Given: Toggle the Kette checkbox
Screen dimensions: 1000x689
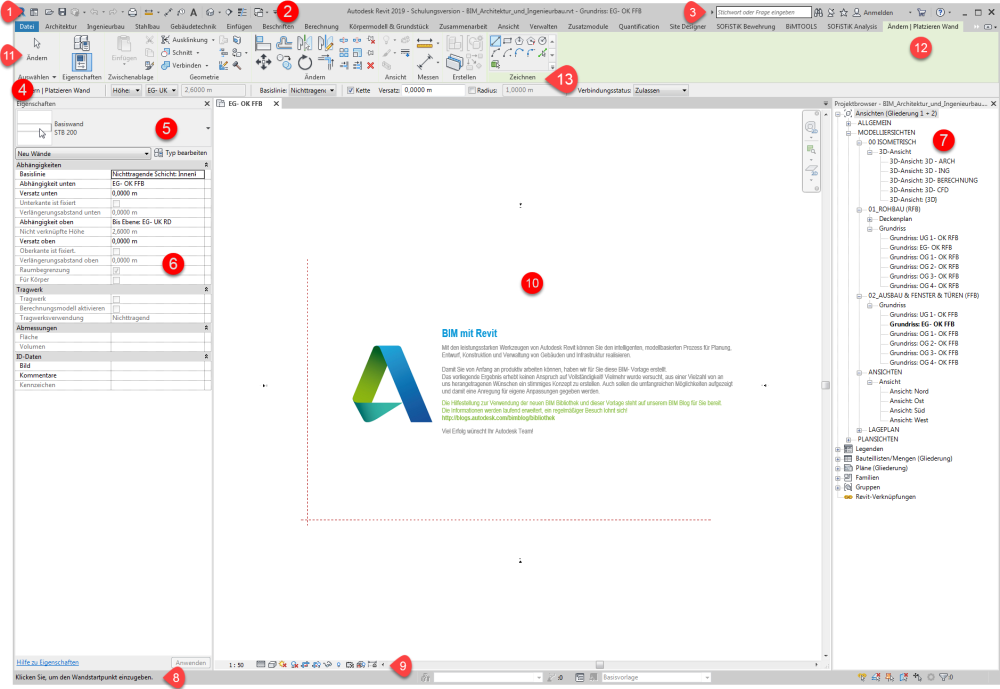Looking at the screenshot, I should (350, 91).
